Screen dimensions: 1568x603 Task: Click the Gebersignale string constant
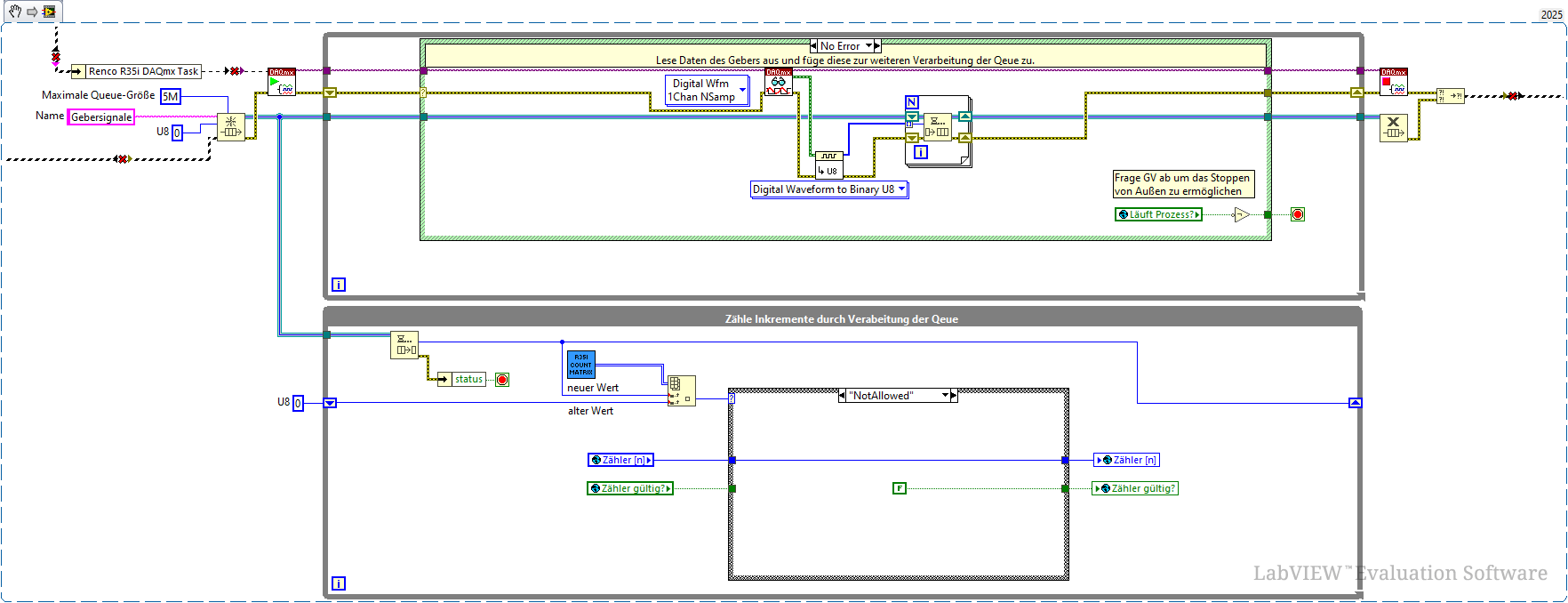pyautogui.click(x=101, y=117)
